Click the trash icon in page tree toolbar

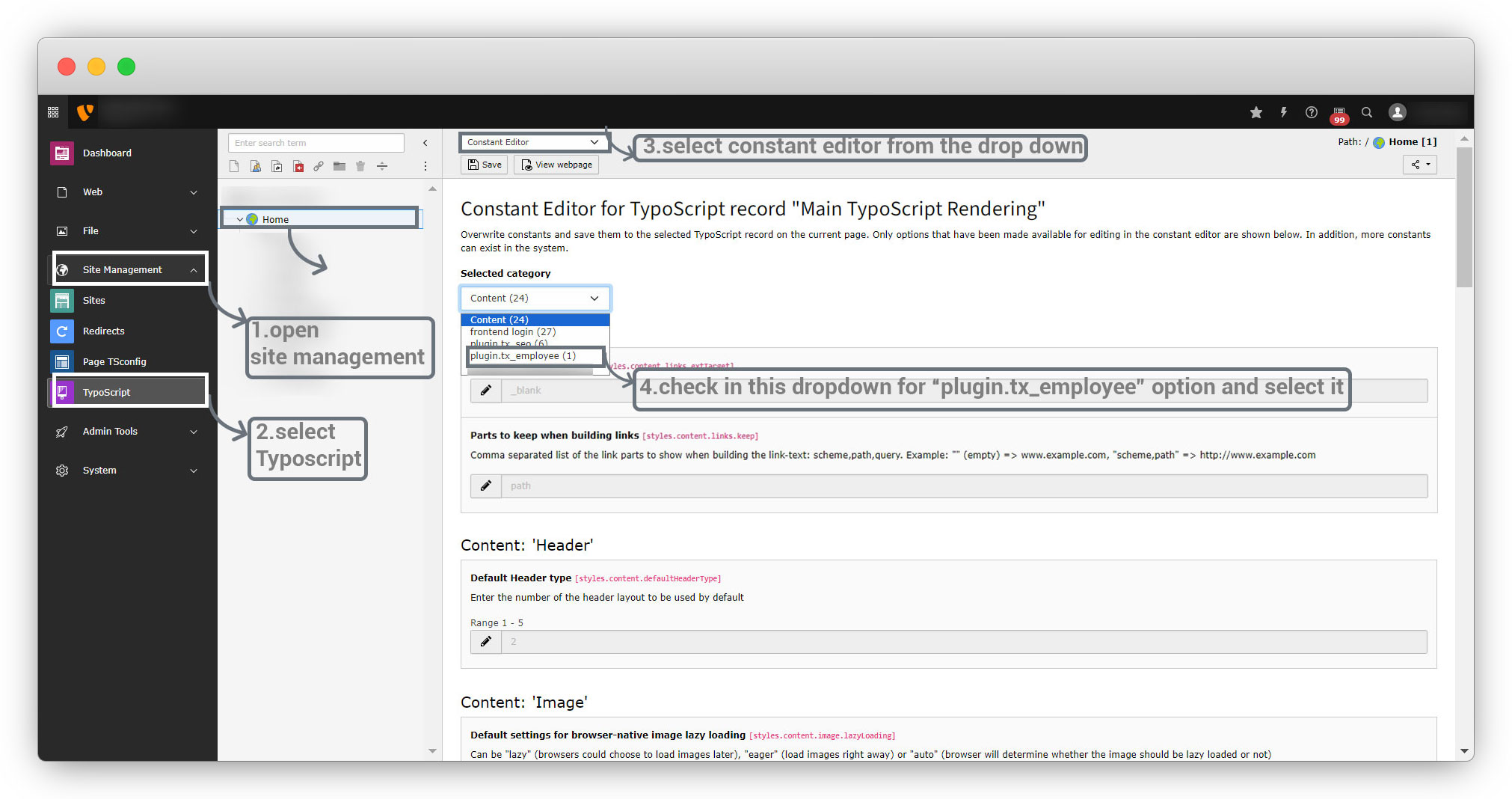click(x=360, y=166)
